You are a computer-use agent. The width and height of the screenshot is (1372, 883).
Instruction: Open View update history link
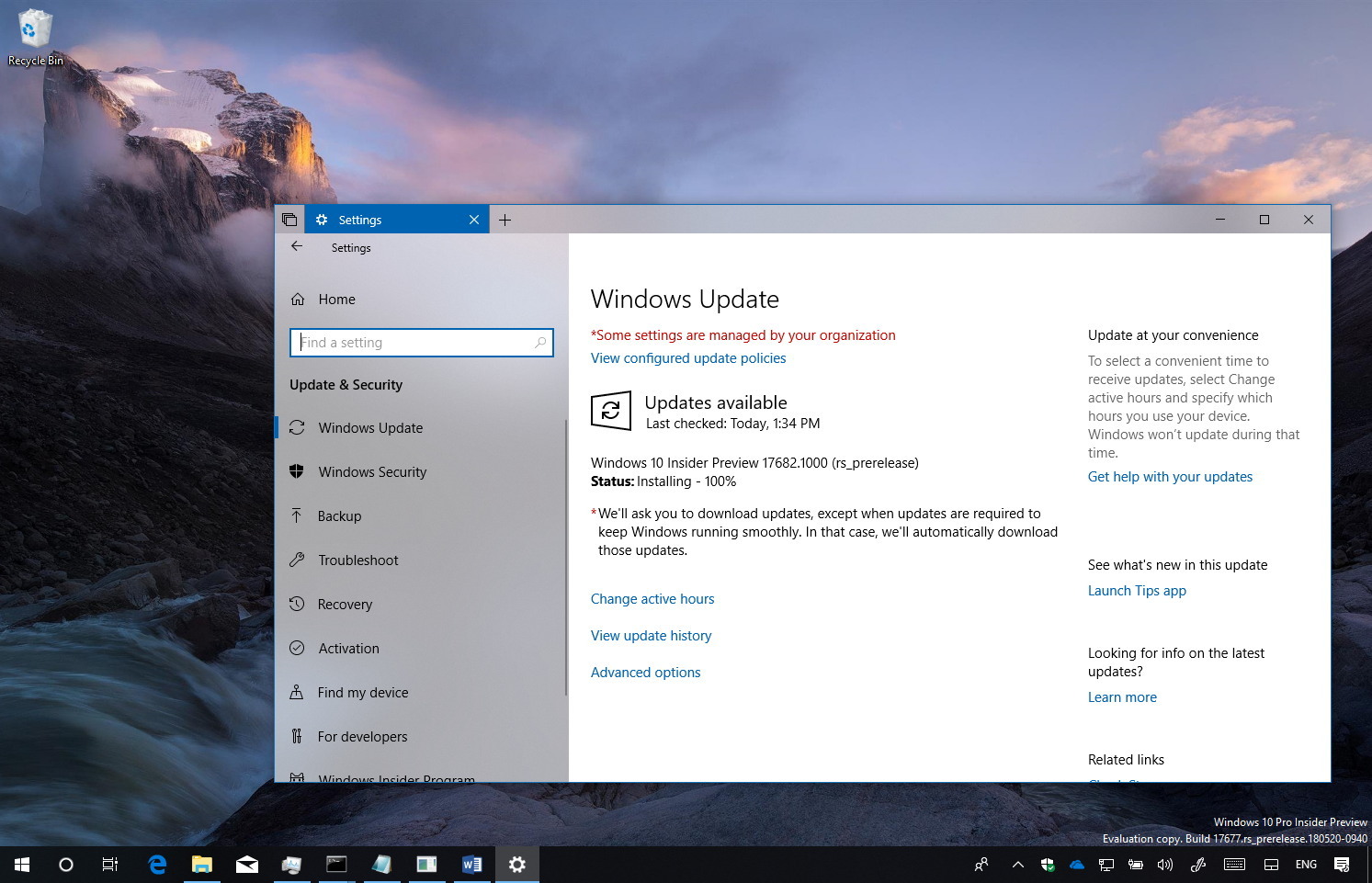coord(651,636)
